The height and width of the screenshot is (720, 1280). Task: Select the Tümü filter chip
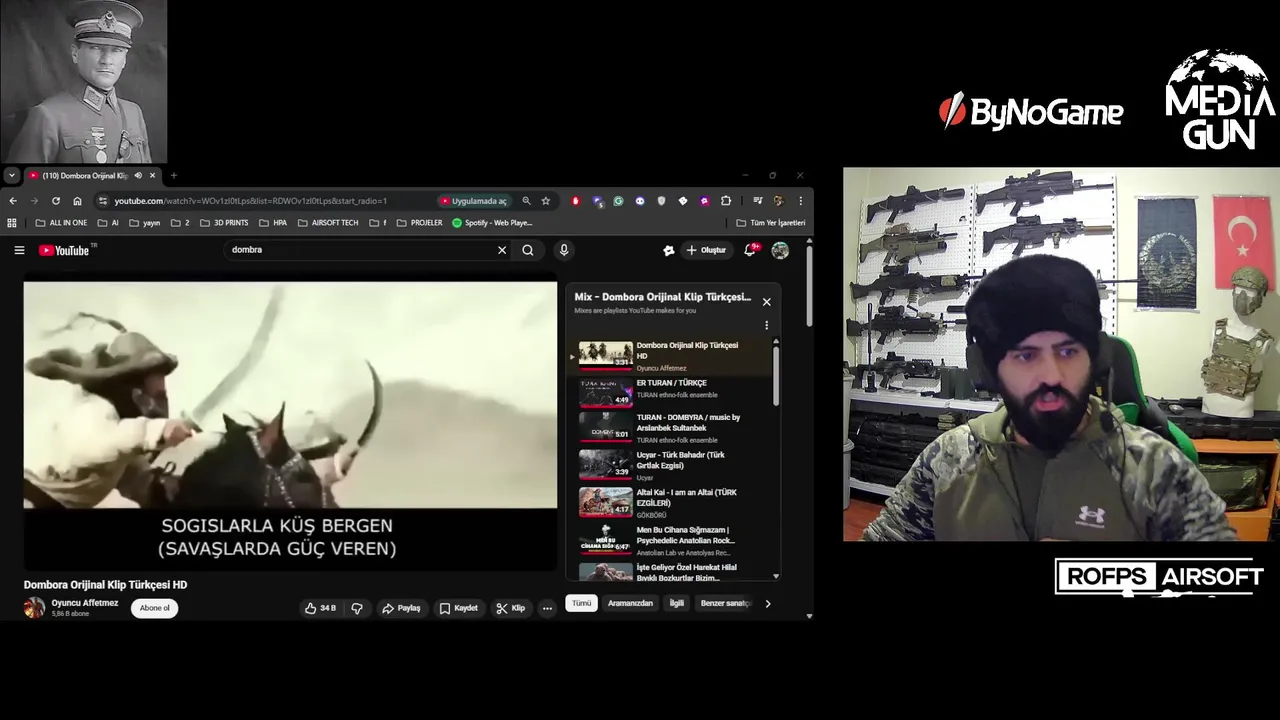pos(581,603)
